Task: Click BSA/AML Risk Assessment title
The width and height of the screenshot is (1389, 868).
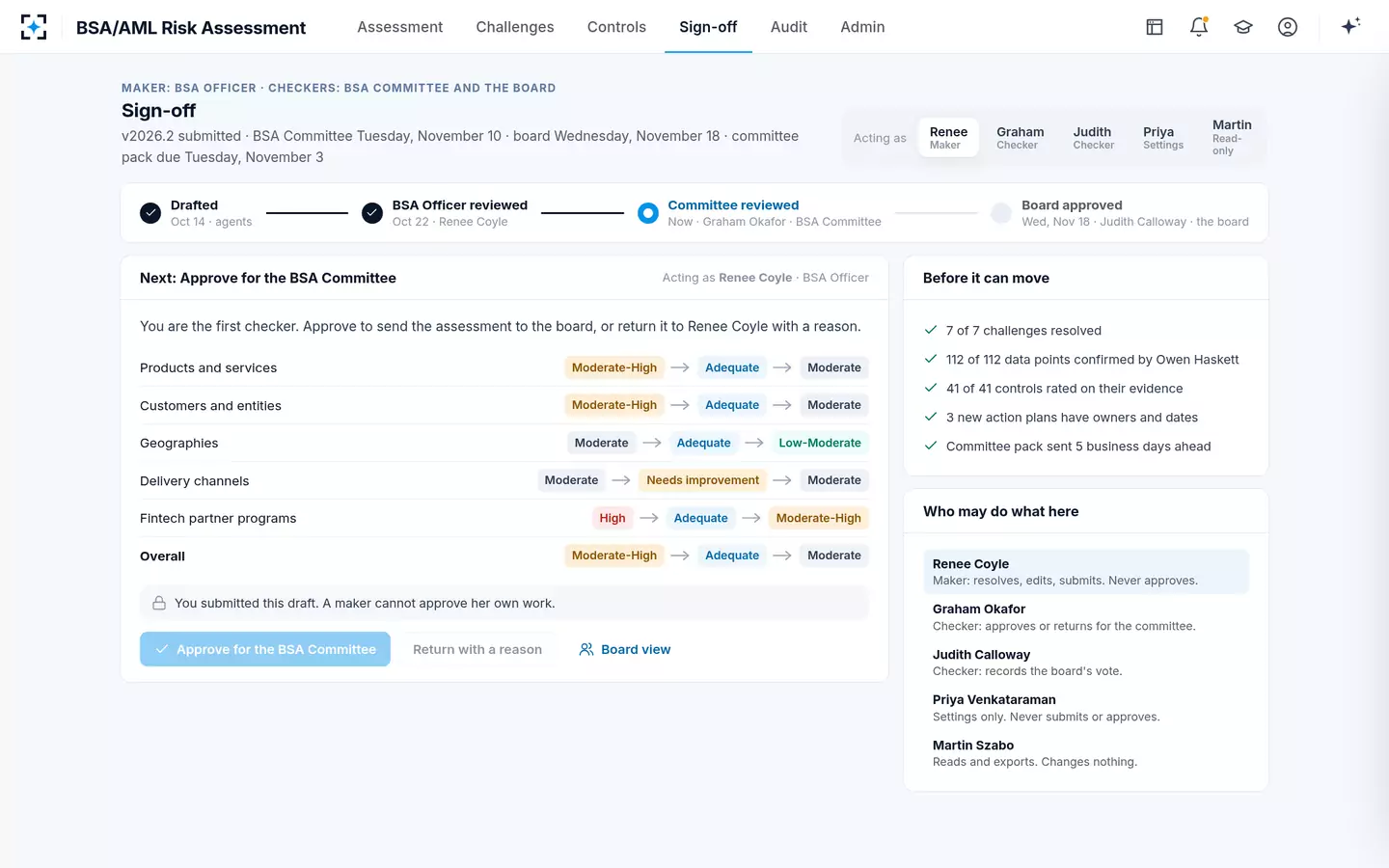Action: click(x=191, y=28)
